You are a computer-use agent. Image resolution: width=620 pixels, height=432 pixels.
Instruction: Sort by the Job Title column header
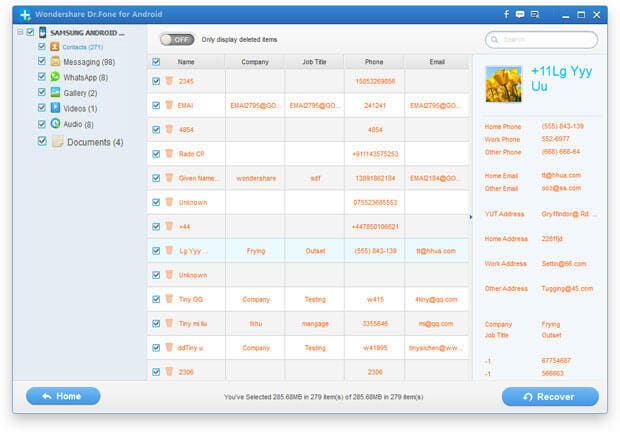(314, 62)
